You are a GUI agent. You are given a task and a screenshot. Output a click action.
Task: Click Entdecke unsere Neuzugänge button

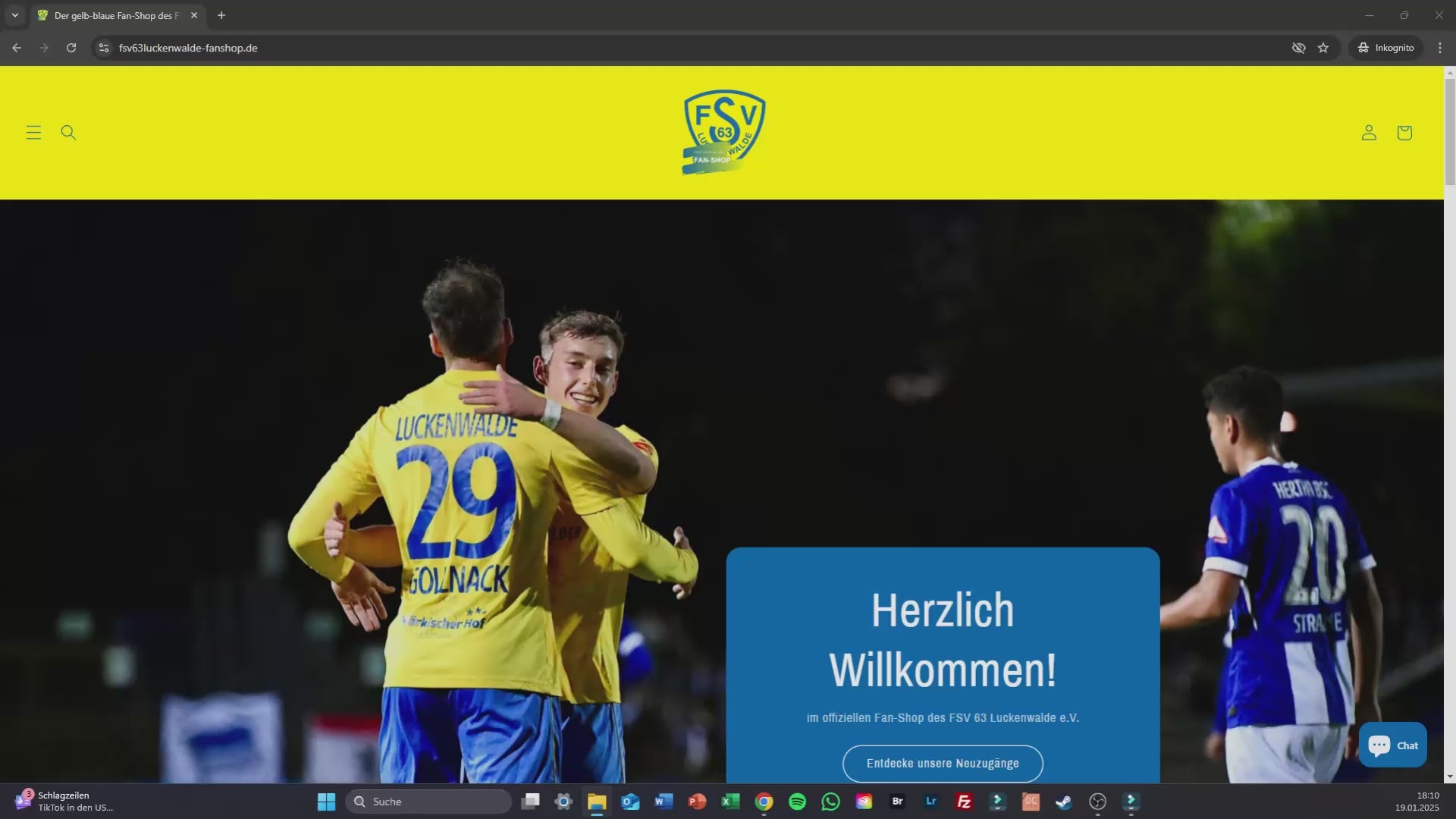pos(943,763)
